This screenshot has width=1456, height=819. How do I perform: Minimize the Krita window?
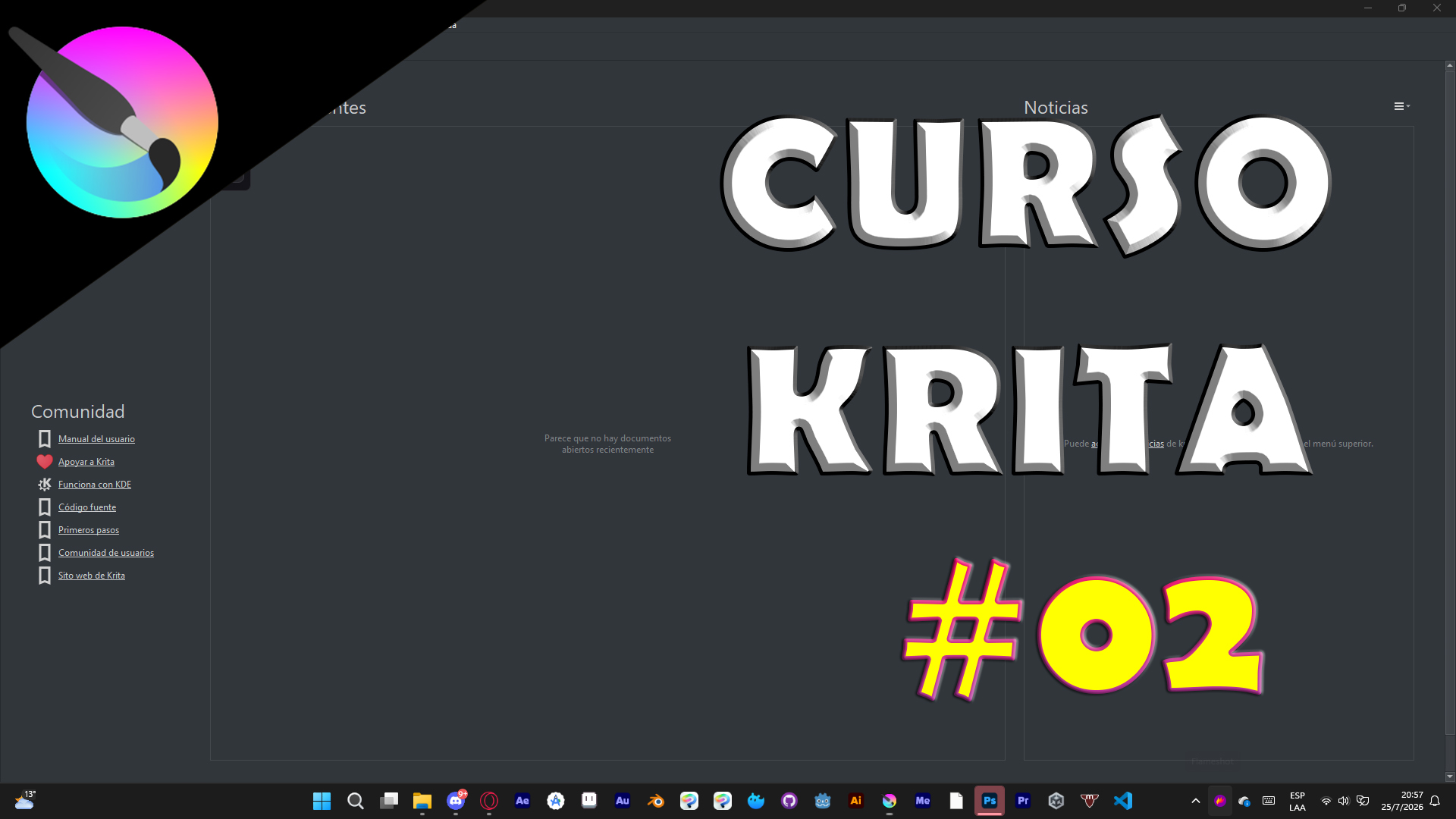pyautogui.click(x=1368, y=8)
